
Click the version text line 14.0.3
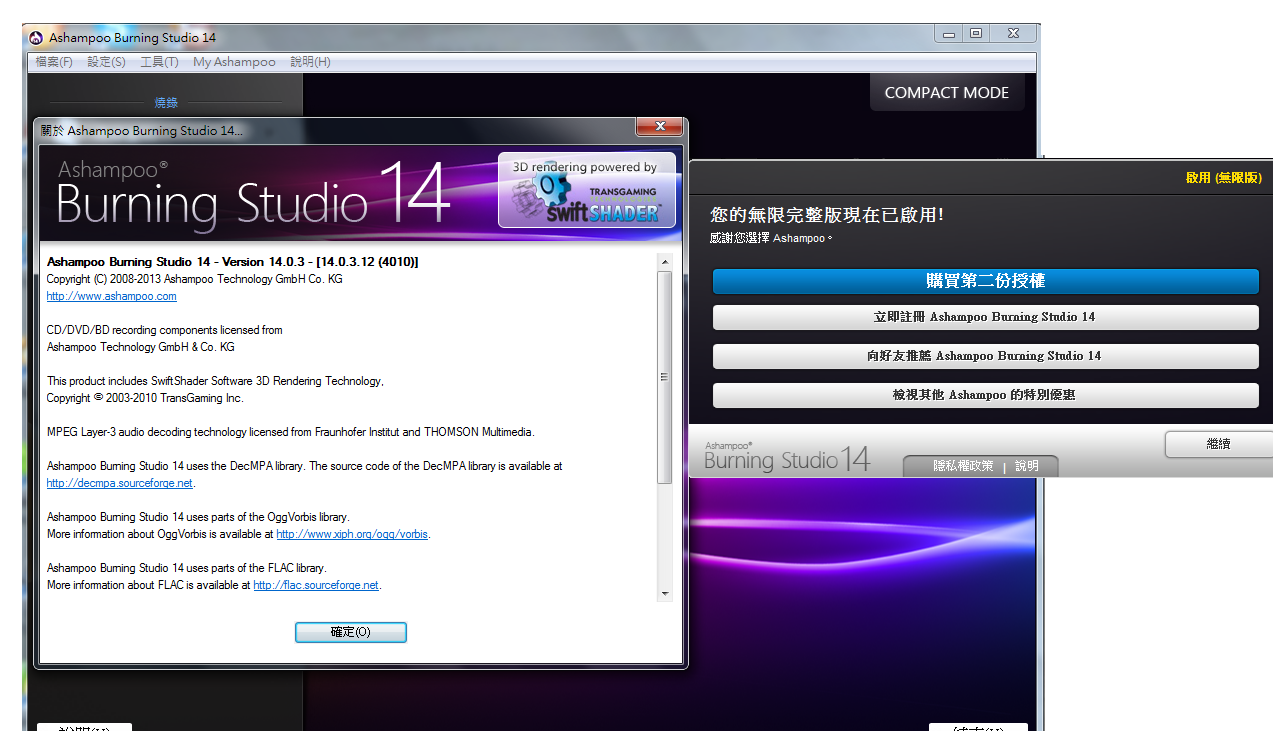(x=232, y=262)
